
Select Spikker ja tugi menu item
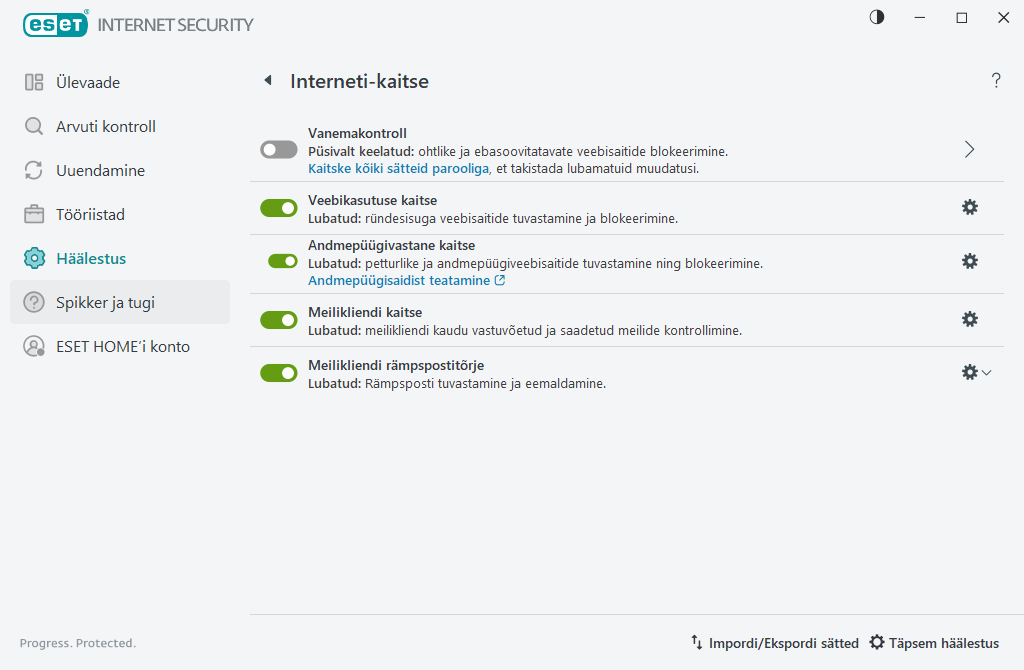pyautogui.click(x=105, y=302)
